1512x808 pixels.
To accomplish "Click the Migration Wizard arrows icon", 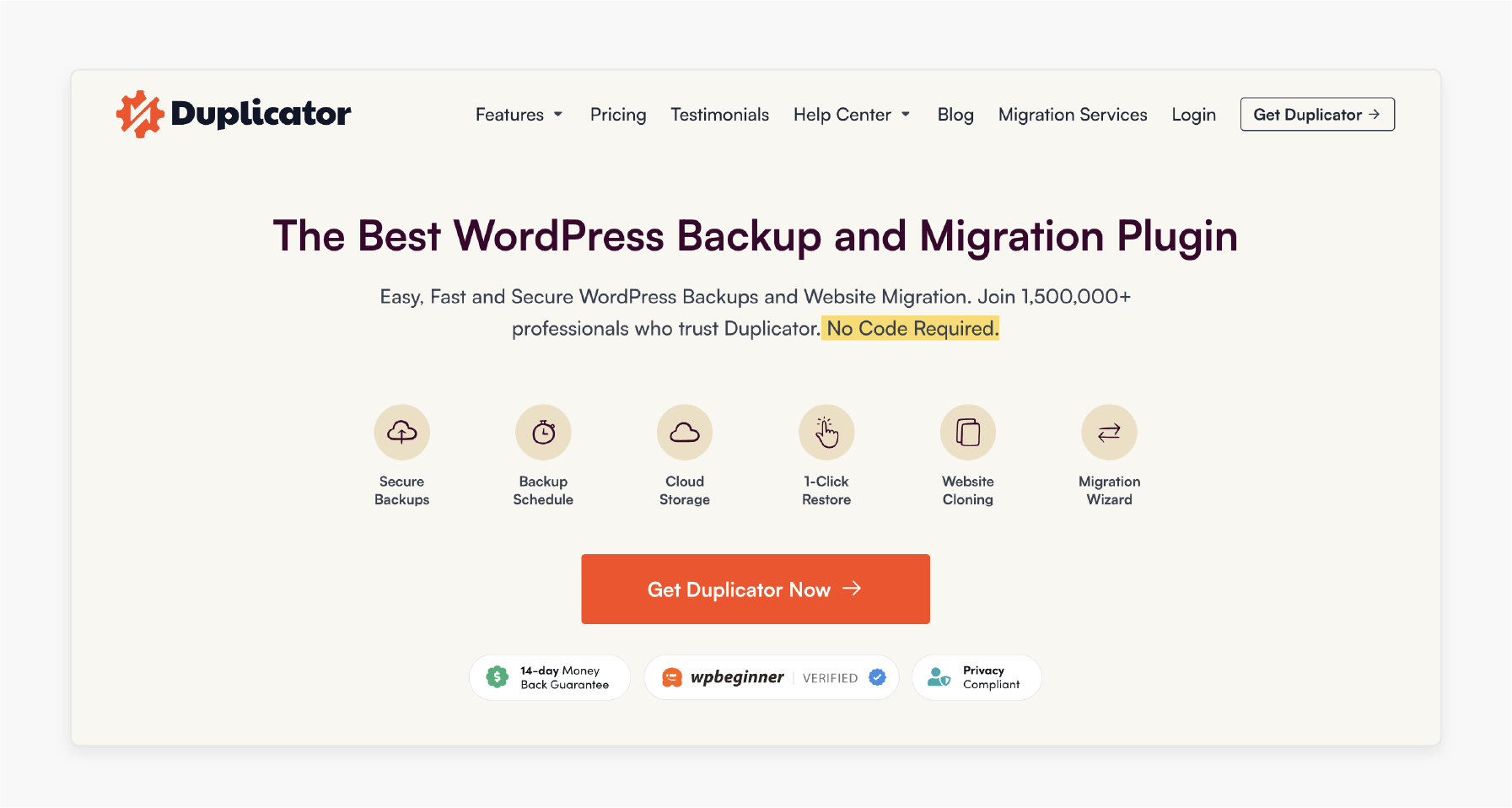I will 1110,433.
